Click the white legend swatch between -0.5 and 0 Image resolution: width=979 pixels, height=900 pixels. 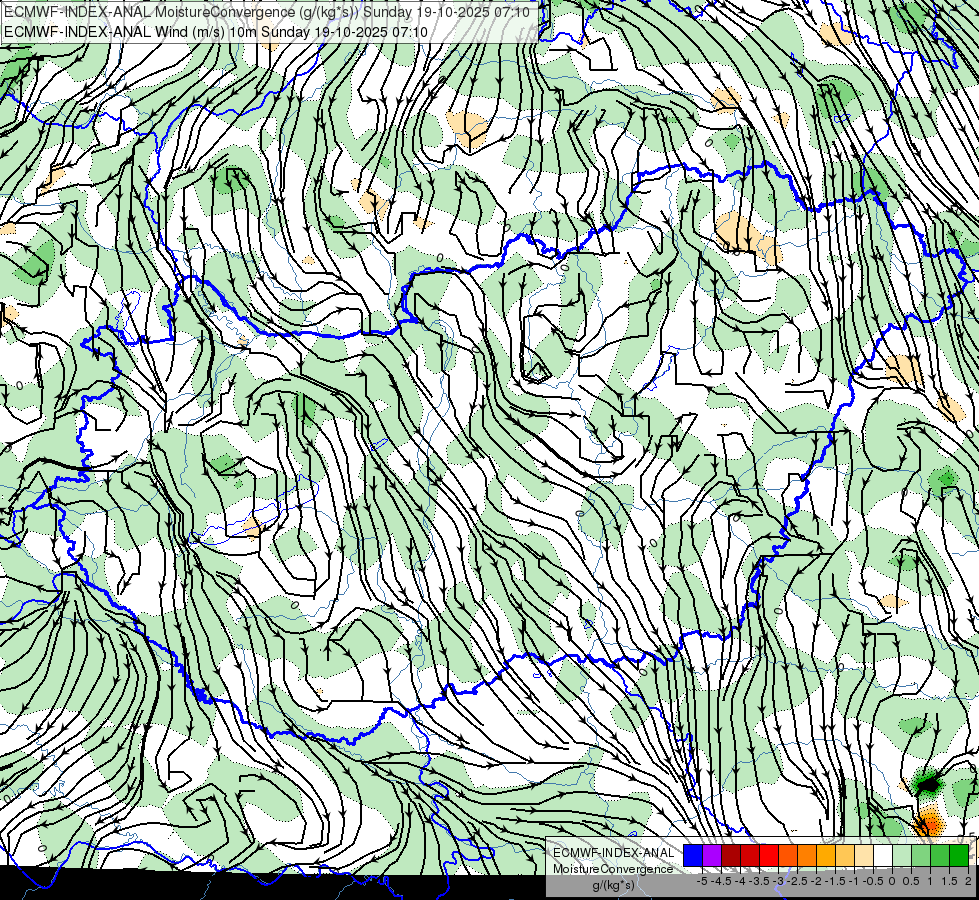pos(883,855)
